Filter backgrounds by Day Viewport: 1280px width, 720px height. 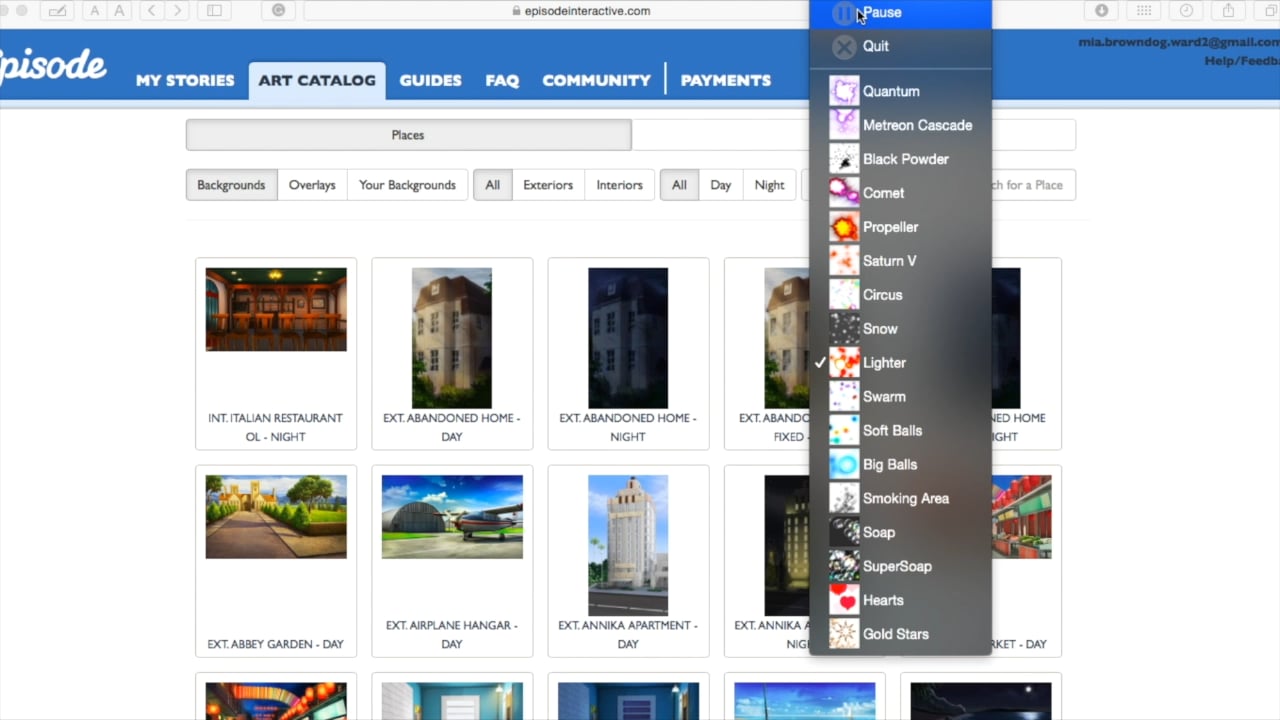(x=721, y=185)
